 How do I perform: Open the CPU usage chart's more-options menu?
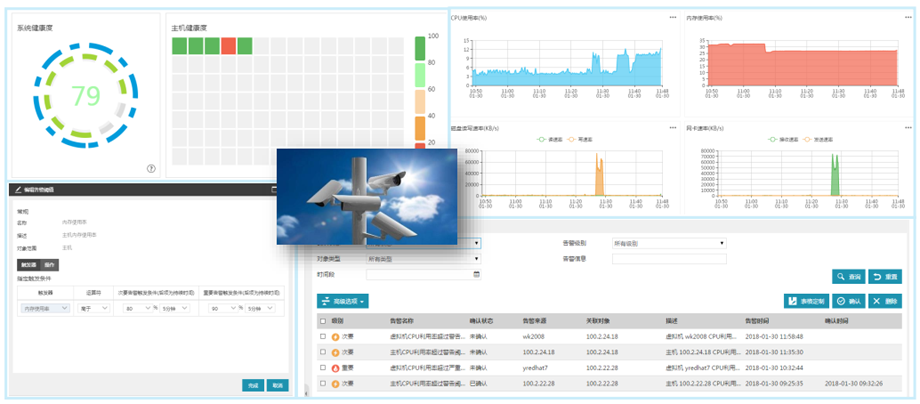click(x=673, y=18)
